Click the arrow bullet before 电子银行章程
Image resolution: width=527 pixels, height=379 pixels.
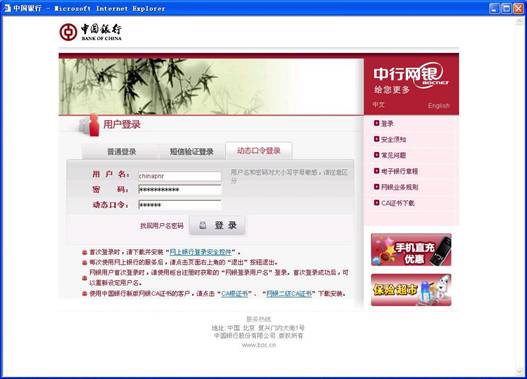tap(376, 171)
